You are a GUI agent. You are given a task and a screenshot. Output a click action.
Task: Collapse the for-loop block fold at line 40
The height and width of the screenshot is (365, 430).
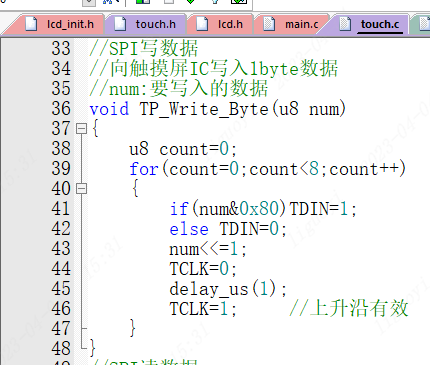81,189
